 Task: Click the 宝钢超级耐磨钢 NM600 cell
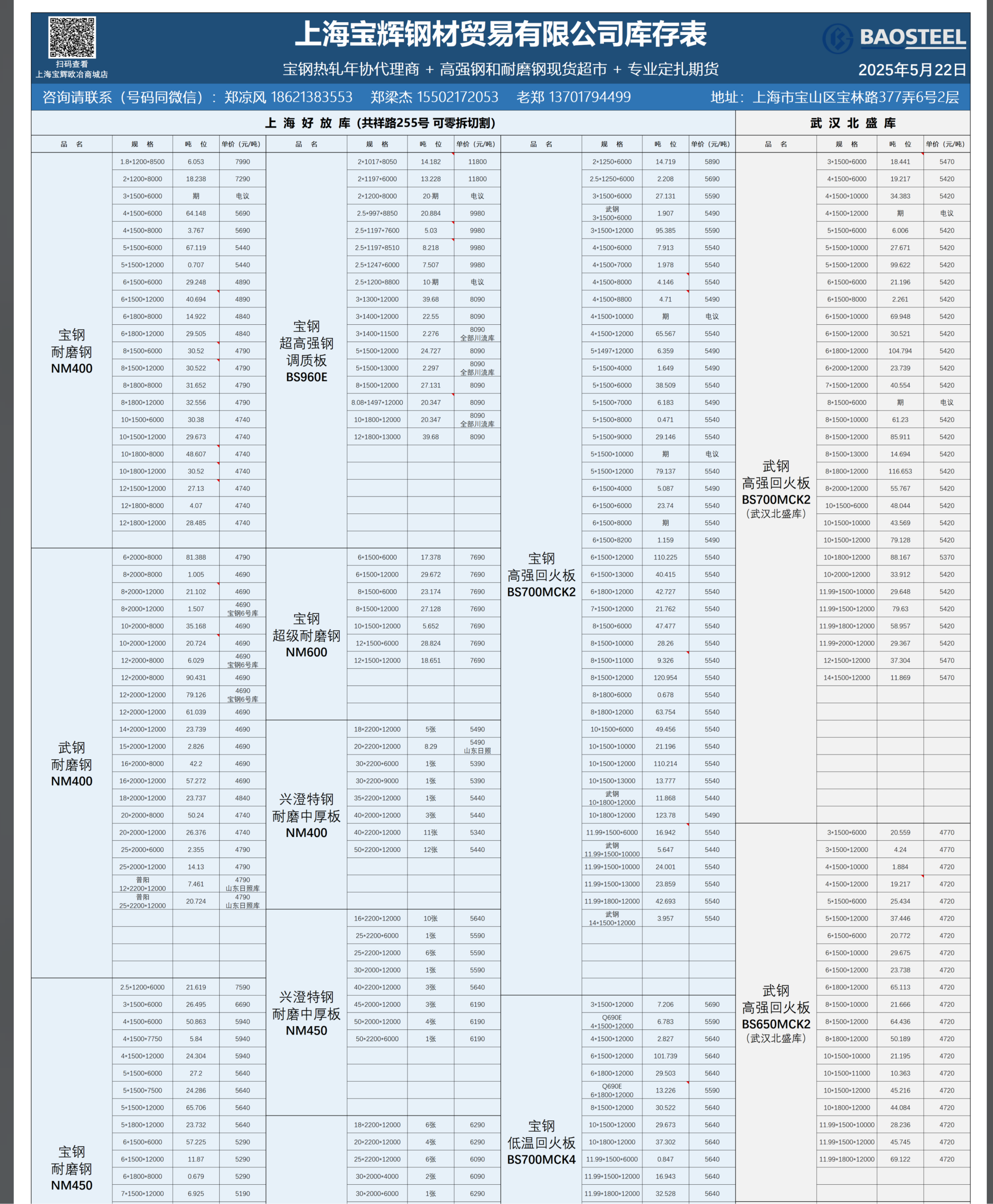click(306, 635)
